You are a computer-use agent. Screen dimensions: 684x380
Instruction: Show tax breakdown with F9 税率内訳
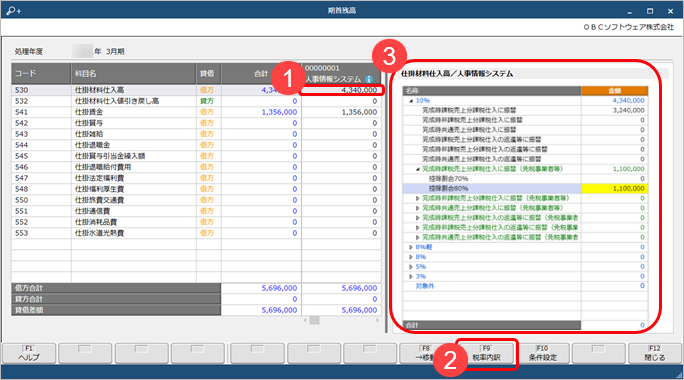[x=486, y=353]
